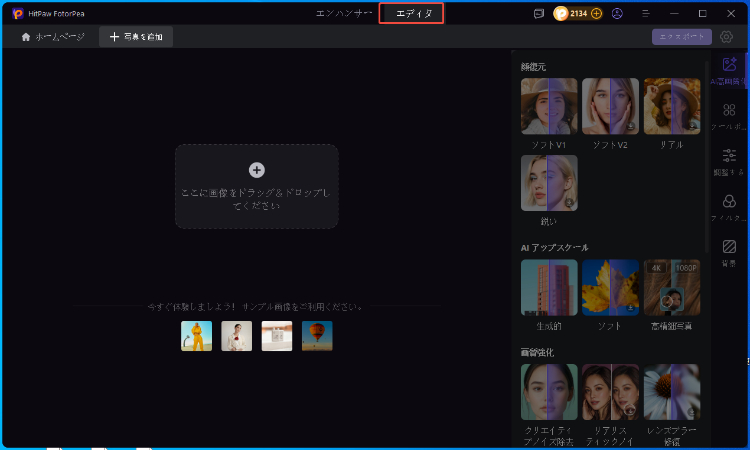Screen dimensions: 750x450
Task: Select the white product box sample image
Action: click(277, 336)
